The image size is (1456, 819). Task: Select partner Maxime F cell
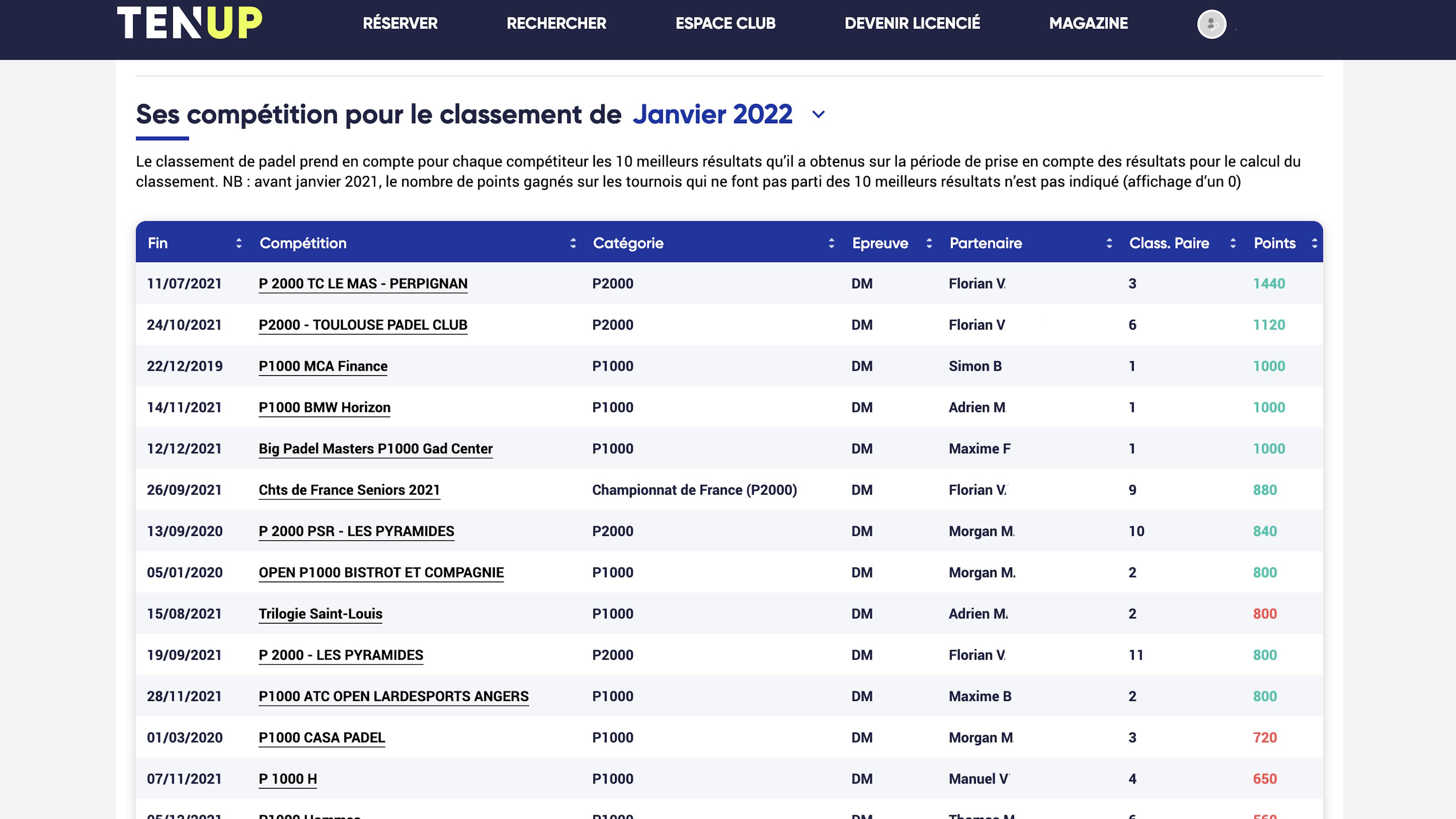pos(979,449)
